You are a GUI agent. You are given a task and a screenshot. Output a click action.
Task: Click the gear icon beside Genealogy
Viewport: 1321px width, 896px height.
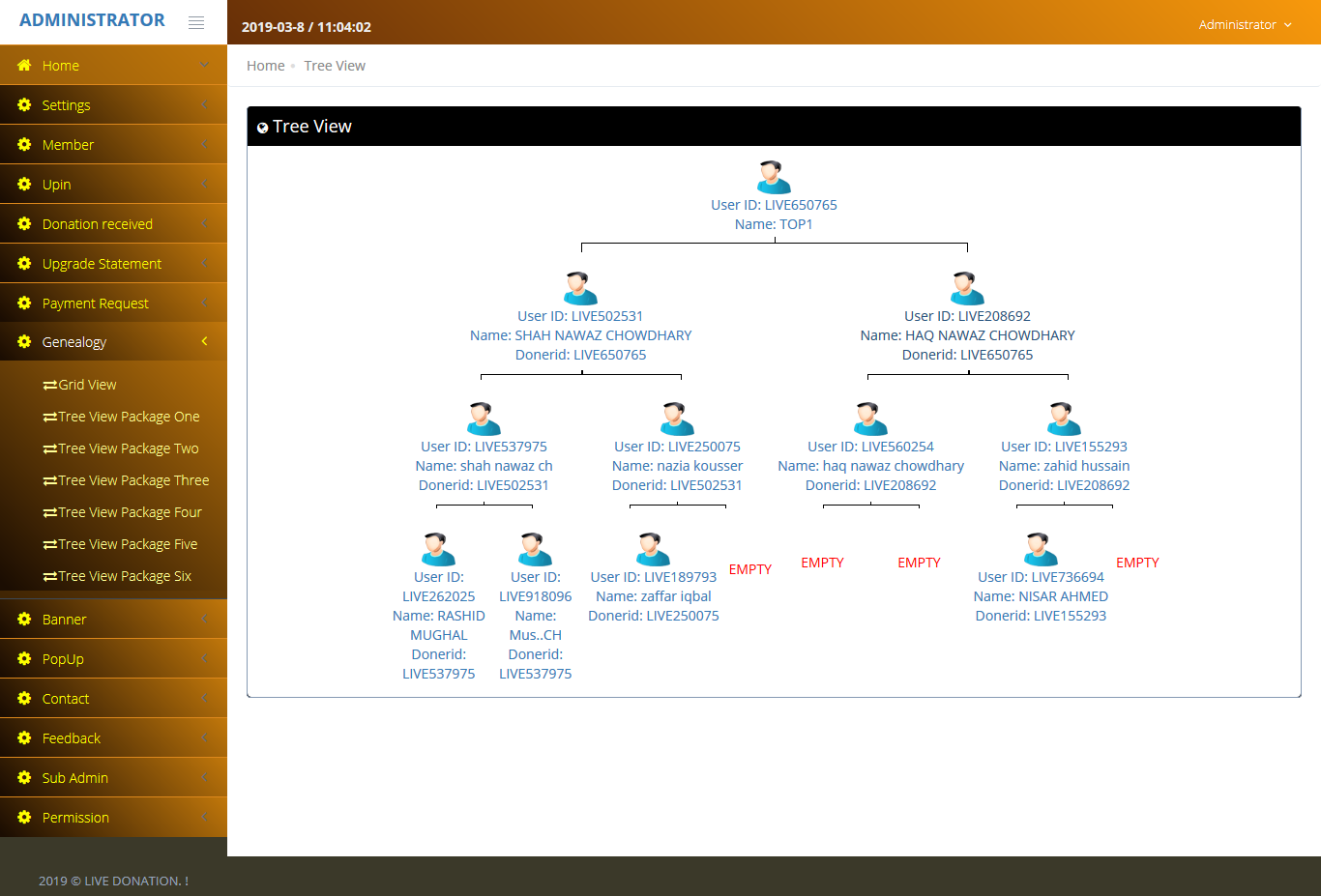[24, 341]
